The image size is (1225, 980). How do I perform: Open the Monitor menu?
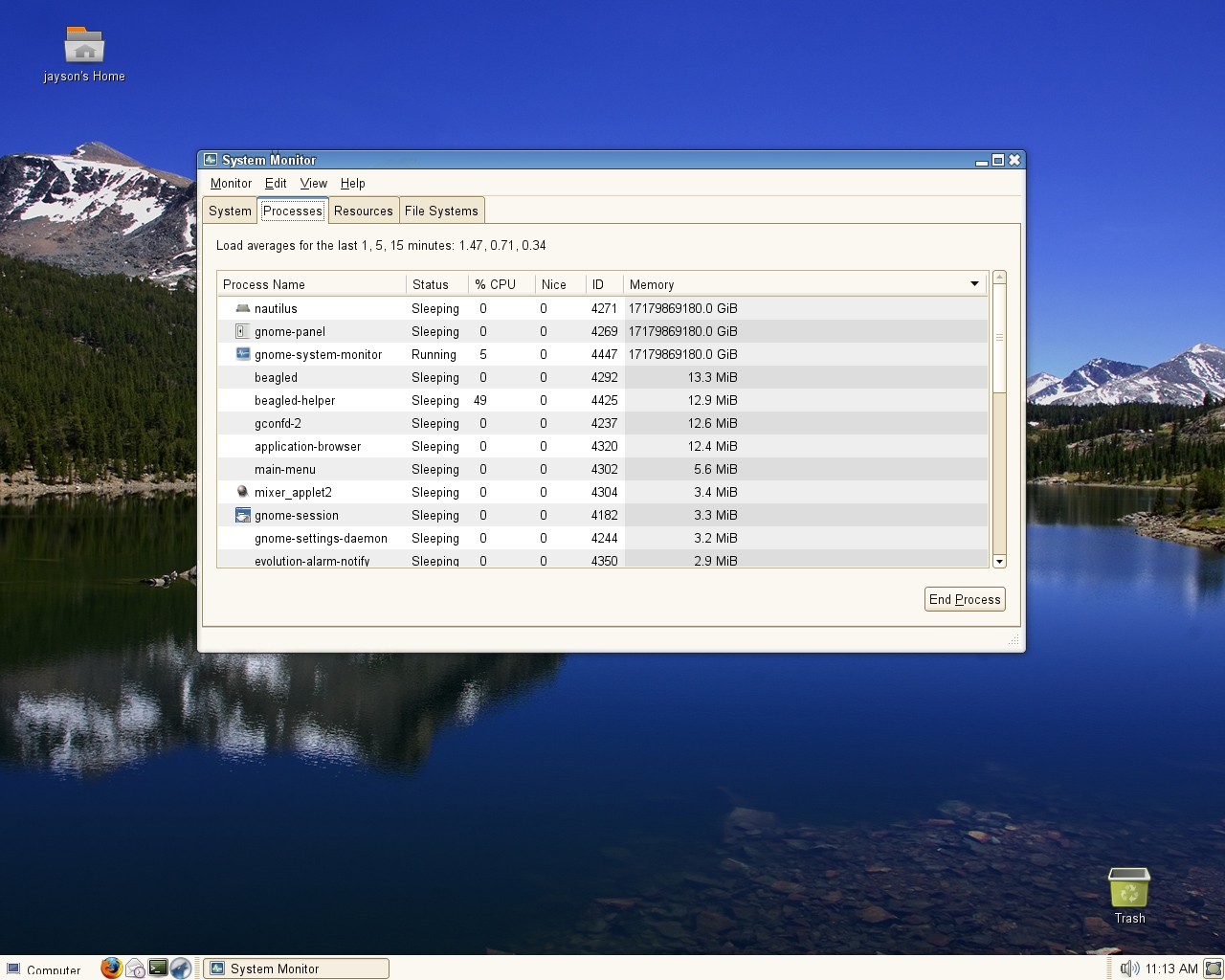coord(231,183)
